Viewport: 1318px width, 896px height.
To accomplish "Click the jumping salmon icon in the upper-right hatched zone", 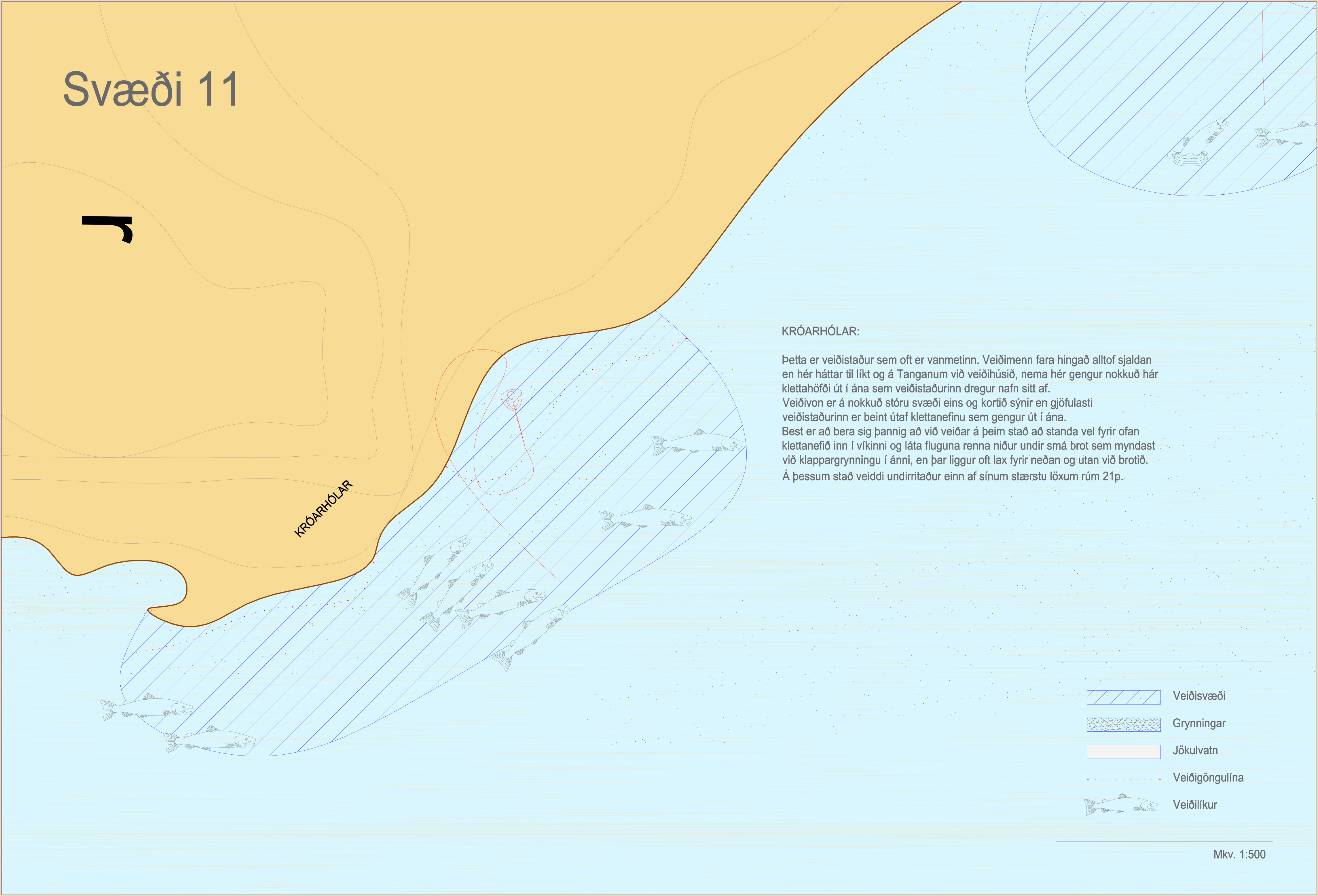I will (1198, 142).
